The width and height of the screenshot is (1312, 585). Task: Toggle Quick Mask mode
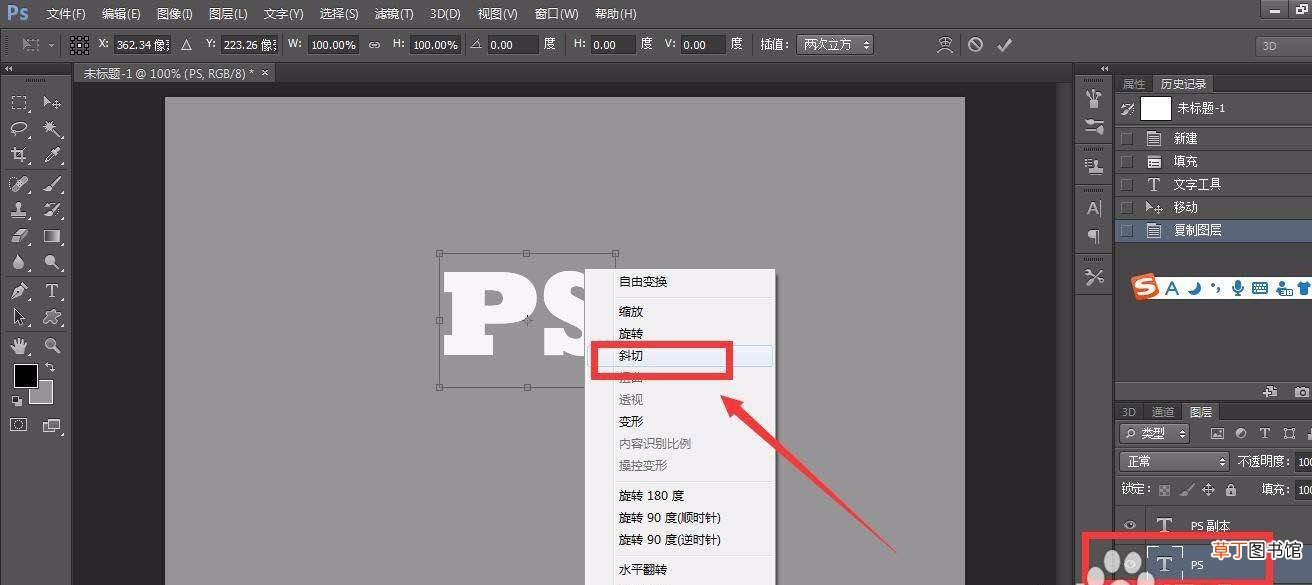click(x=19, y=425)
